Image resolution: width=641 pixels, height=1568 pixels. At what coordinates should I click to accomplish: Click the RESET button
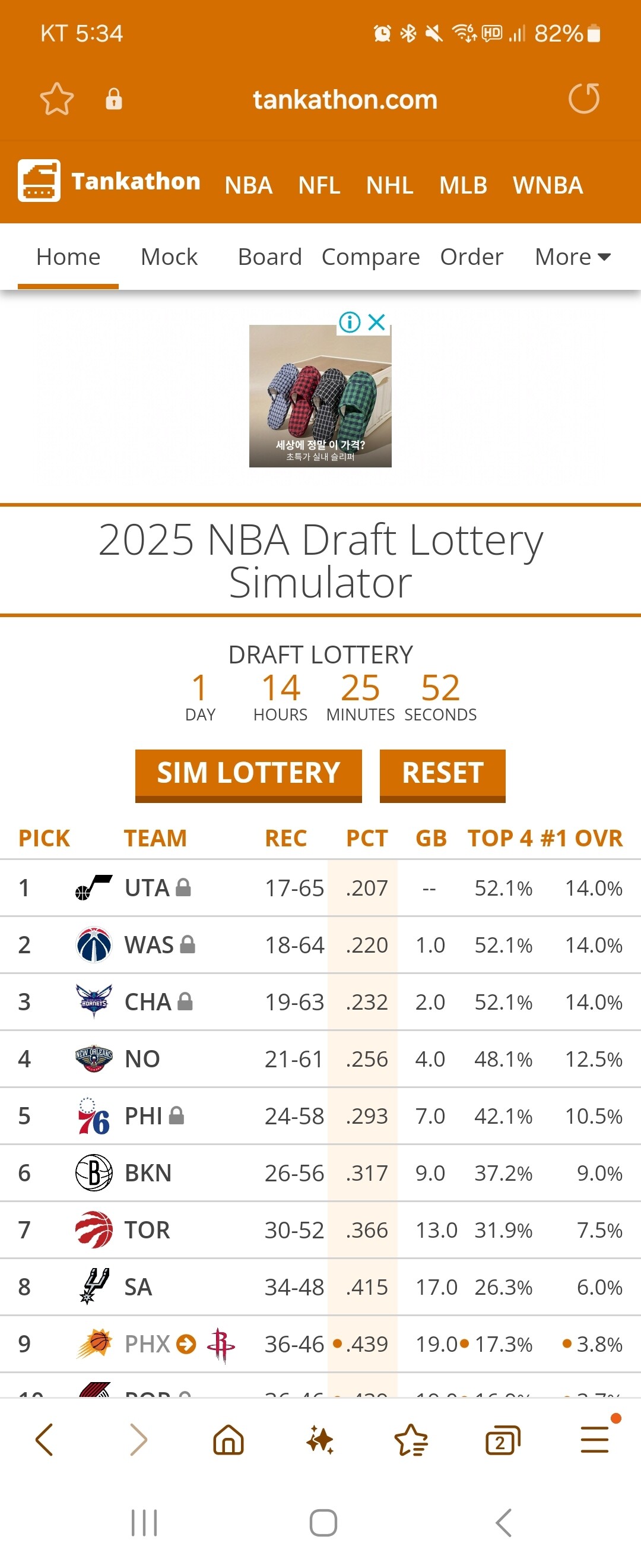point(442,774)
